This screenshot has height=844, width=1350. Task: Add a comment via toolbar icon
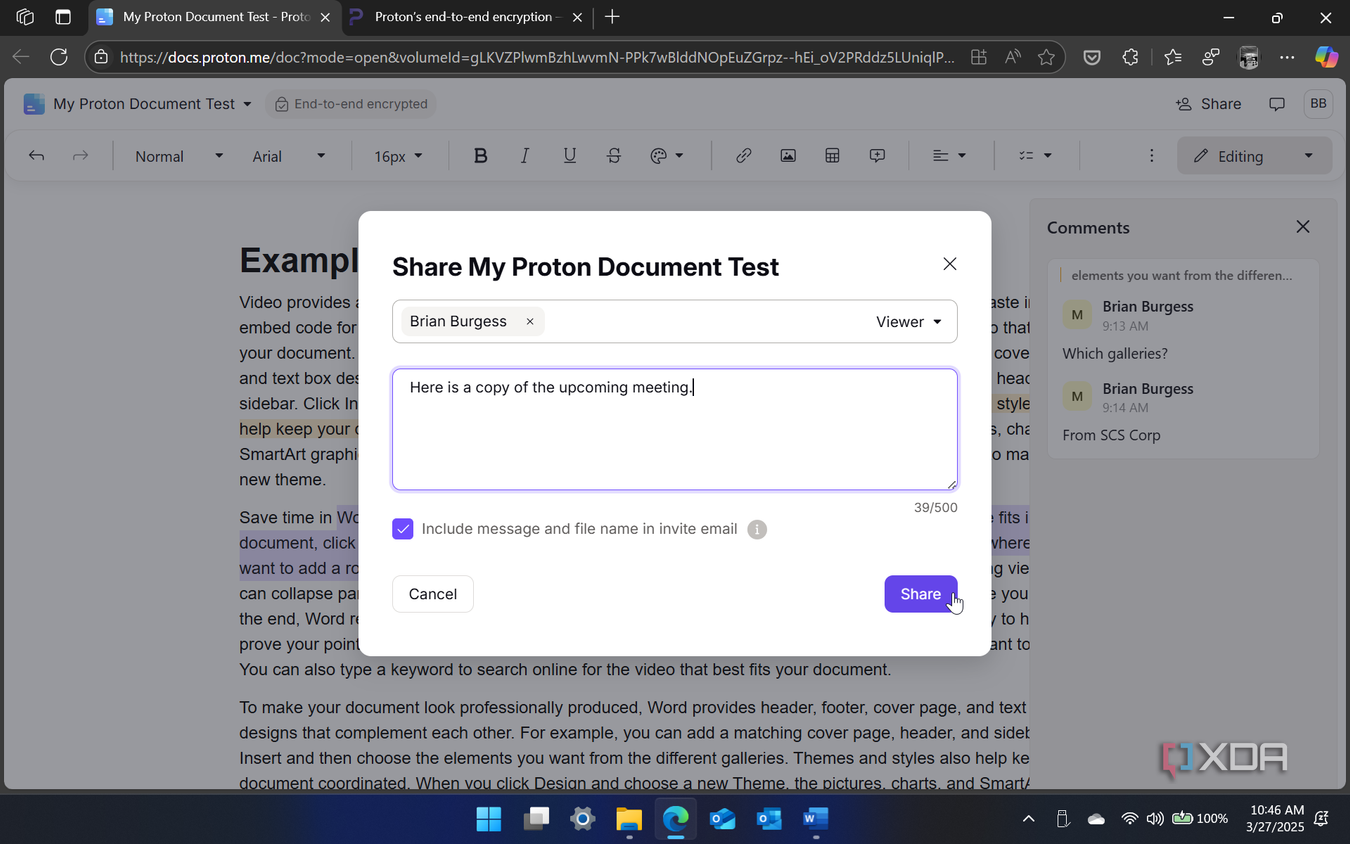(877, 156)
